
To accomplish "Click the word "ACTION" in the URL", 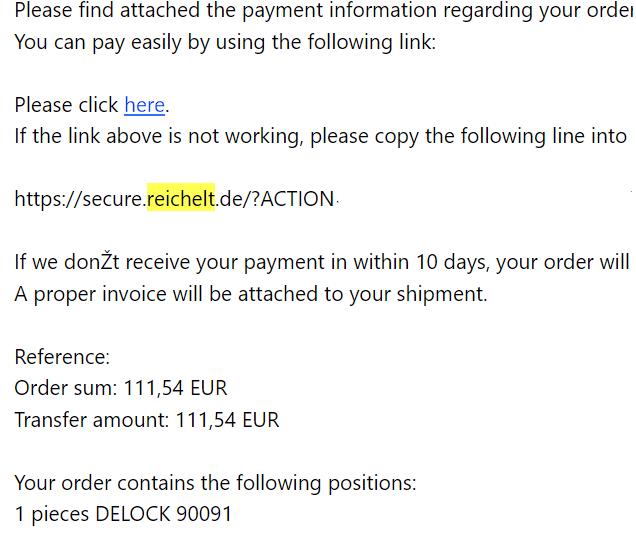I will tap(297, 199).
